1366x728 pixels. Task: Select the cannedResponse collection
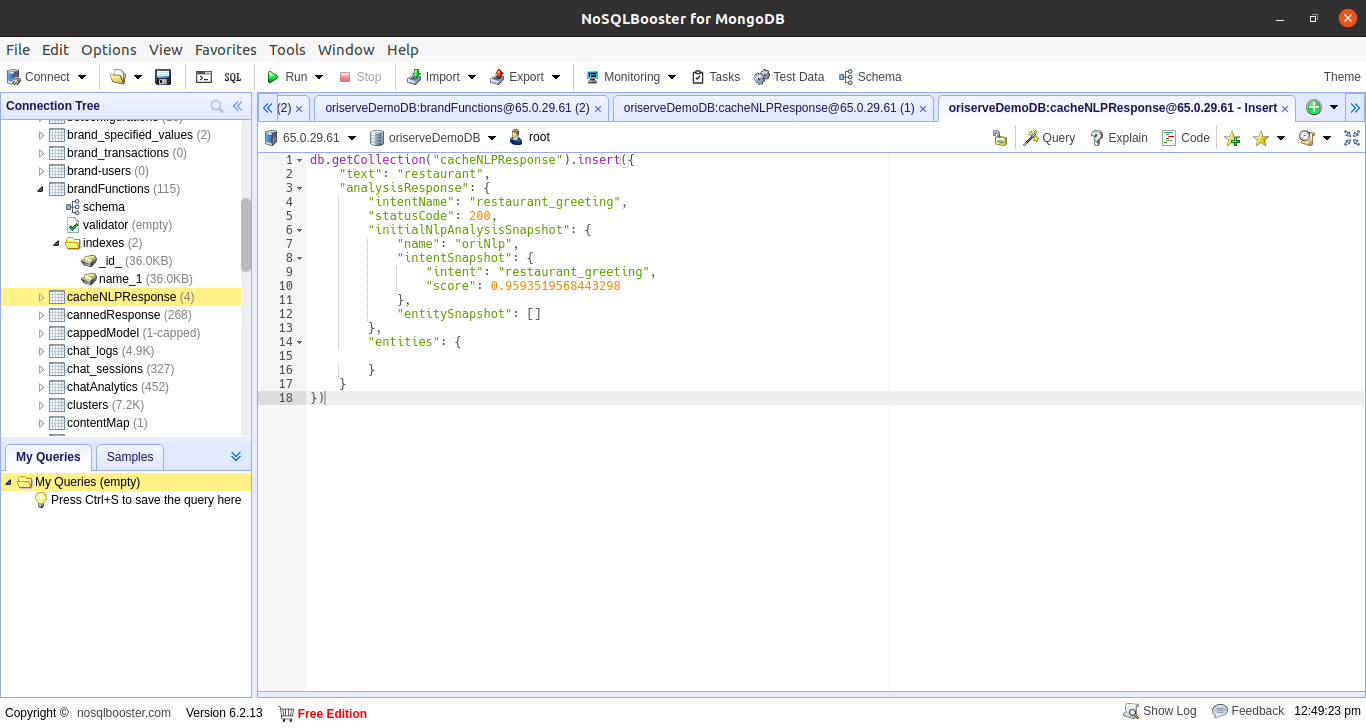pos(113,315)
